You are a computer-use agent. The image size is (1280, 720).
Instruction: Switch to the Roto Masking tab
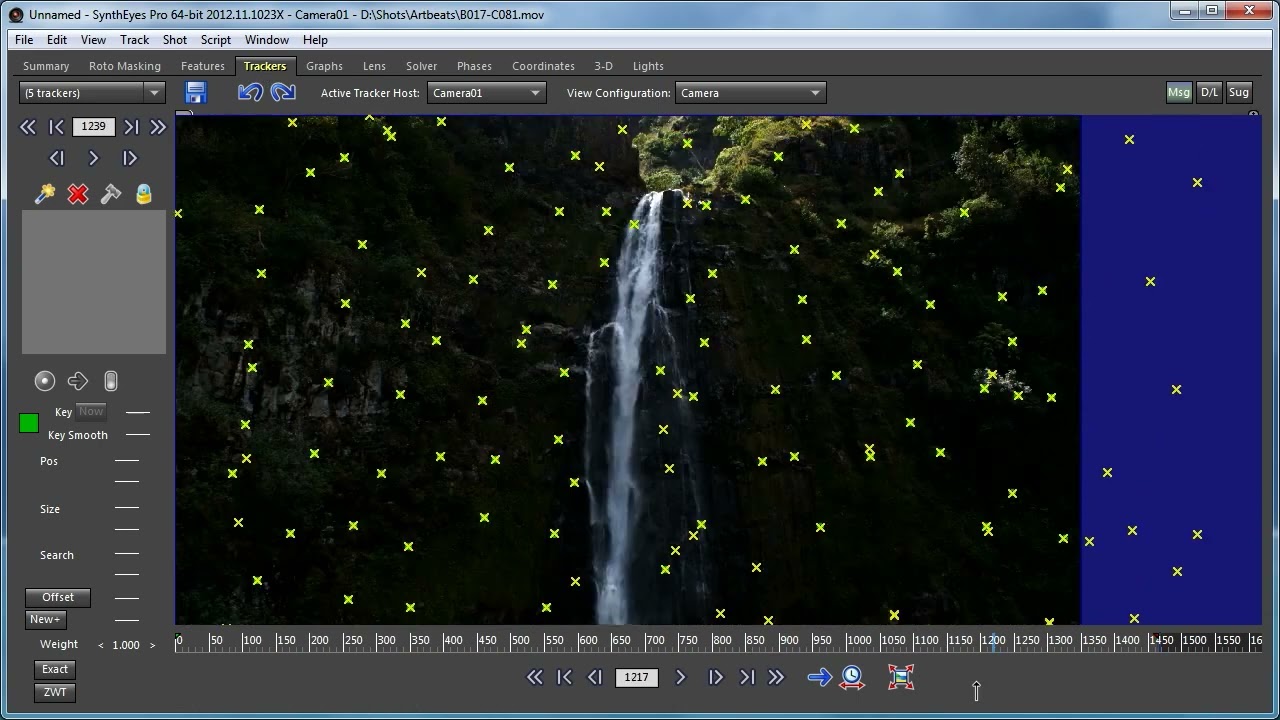pyautogui.click(x=125, y=66)
